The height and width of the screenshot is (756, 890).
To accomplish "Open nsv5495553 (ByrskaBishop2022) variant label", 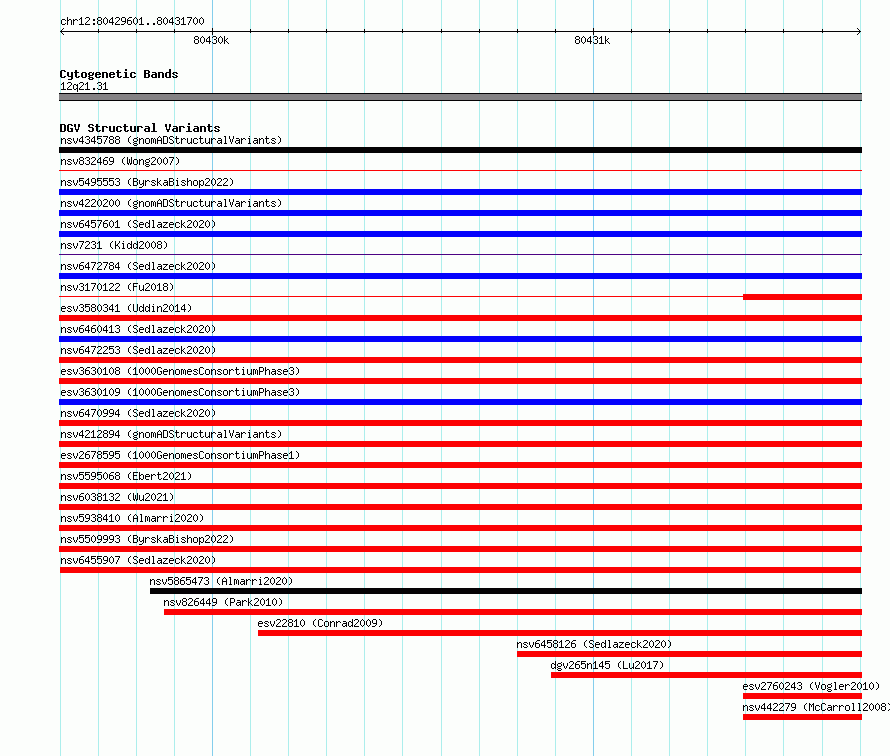I will (147, 182).
